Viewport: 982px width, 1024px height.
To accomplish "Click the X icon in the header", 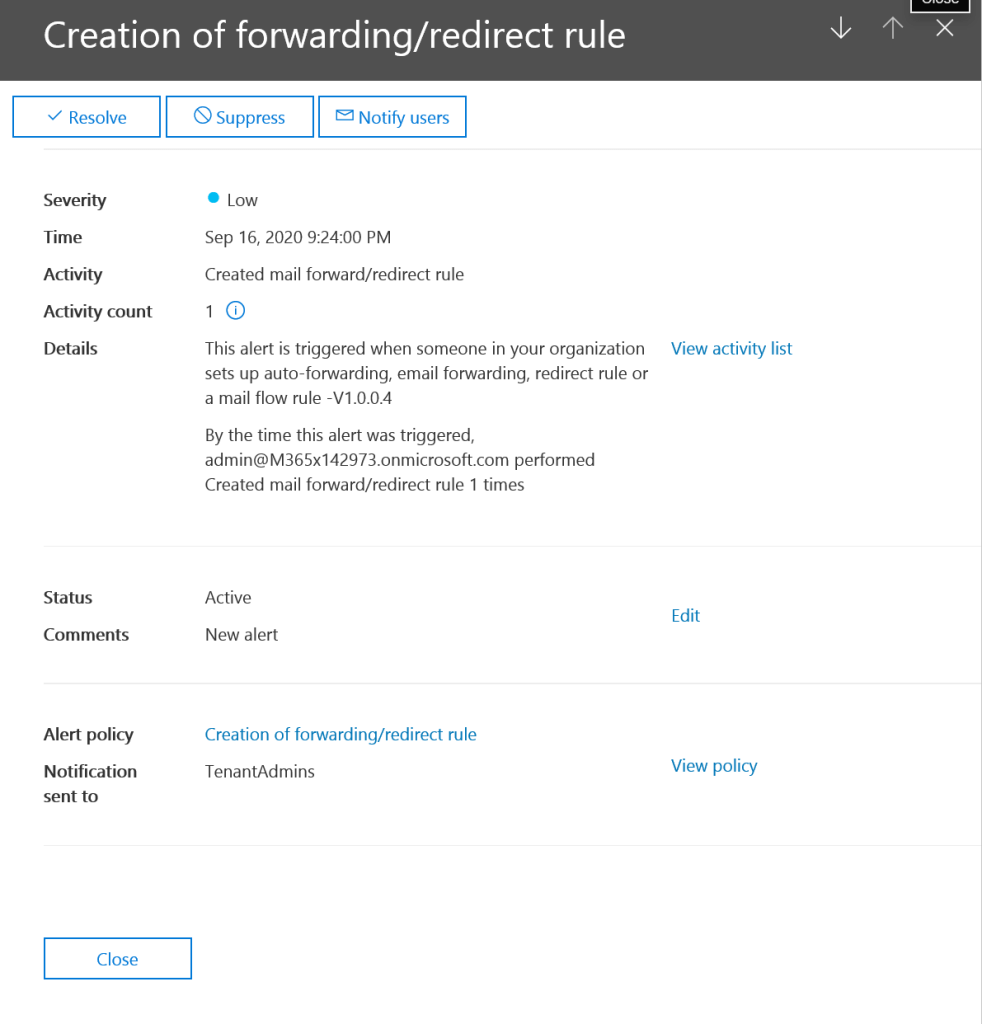I will tap(945, 29).
